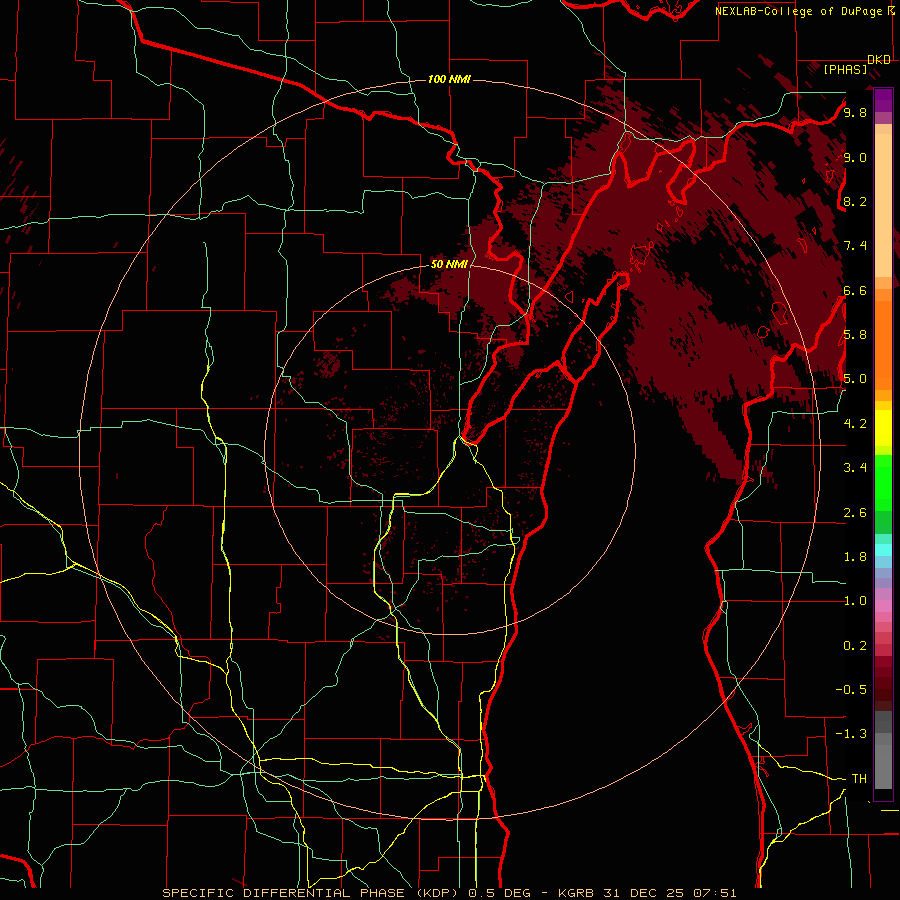The image size is (900, 900).
Task: Click the 5.0 value on the color scale
Action: pos(855,379)
